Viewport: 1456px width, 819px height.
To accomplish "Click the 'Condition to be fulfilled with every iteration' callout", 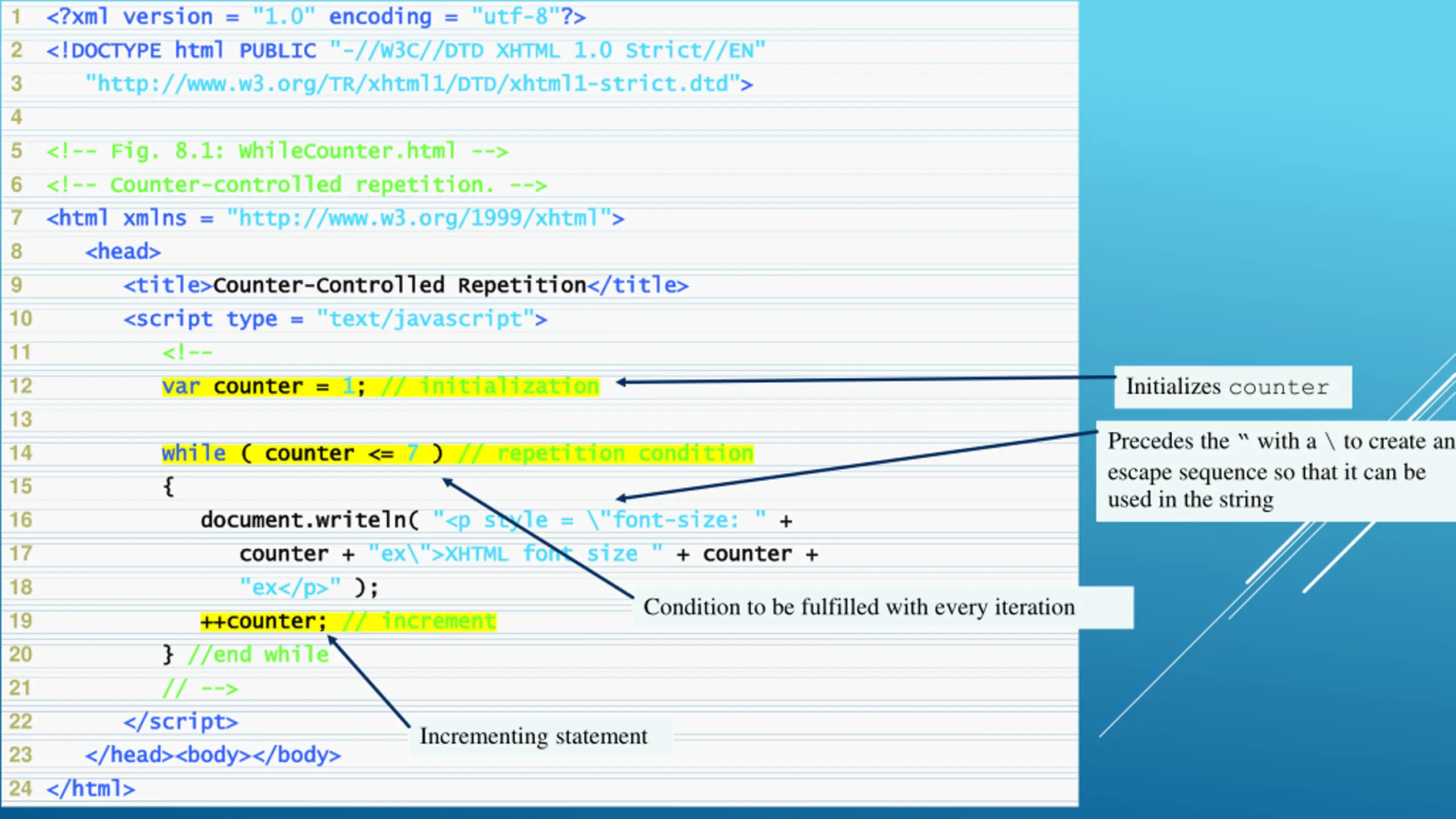I will point(884,607).
